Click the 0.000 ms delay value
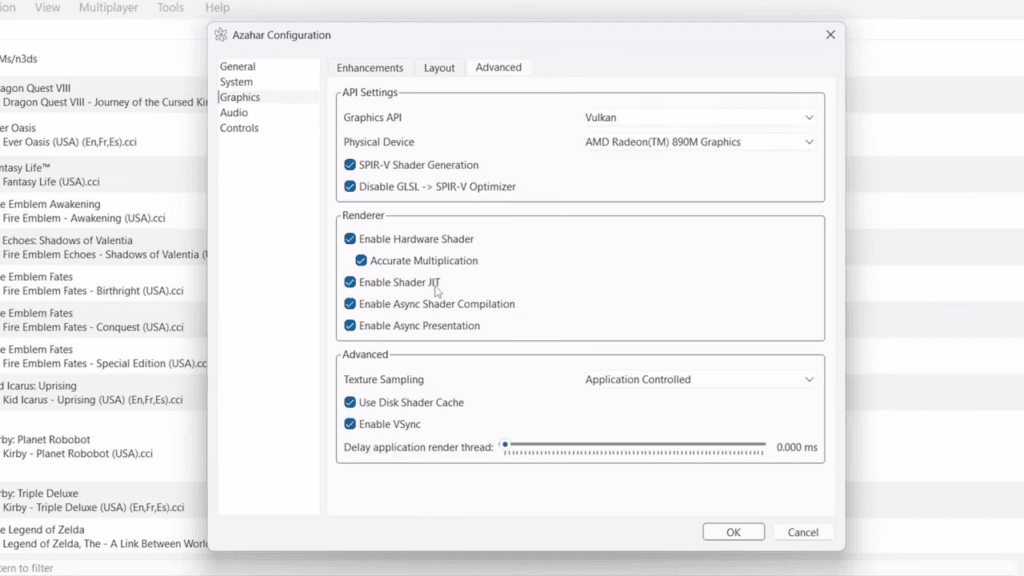Image resolution: width=1024 pixels, height=576 pixels. [797, 447]
